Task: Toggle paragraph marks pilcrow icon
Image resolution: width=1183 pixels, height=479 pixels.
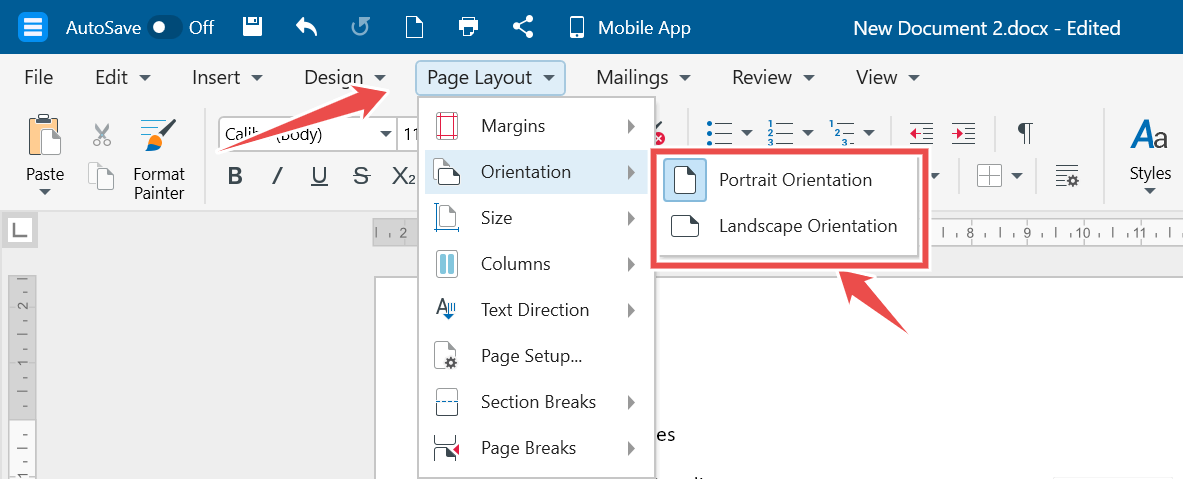Action: (x=1025, y=133)
